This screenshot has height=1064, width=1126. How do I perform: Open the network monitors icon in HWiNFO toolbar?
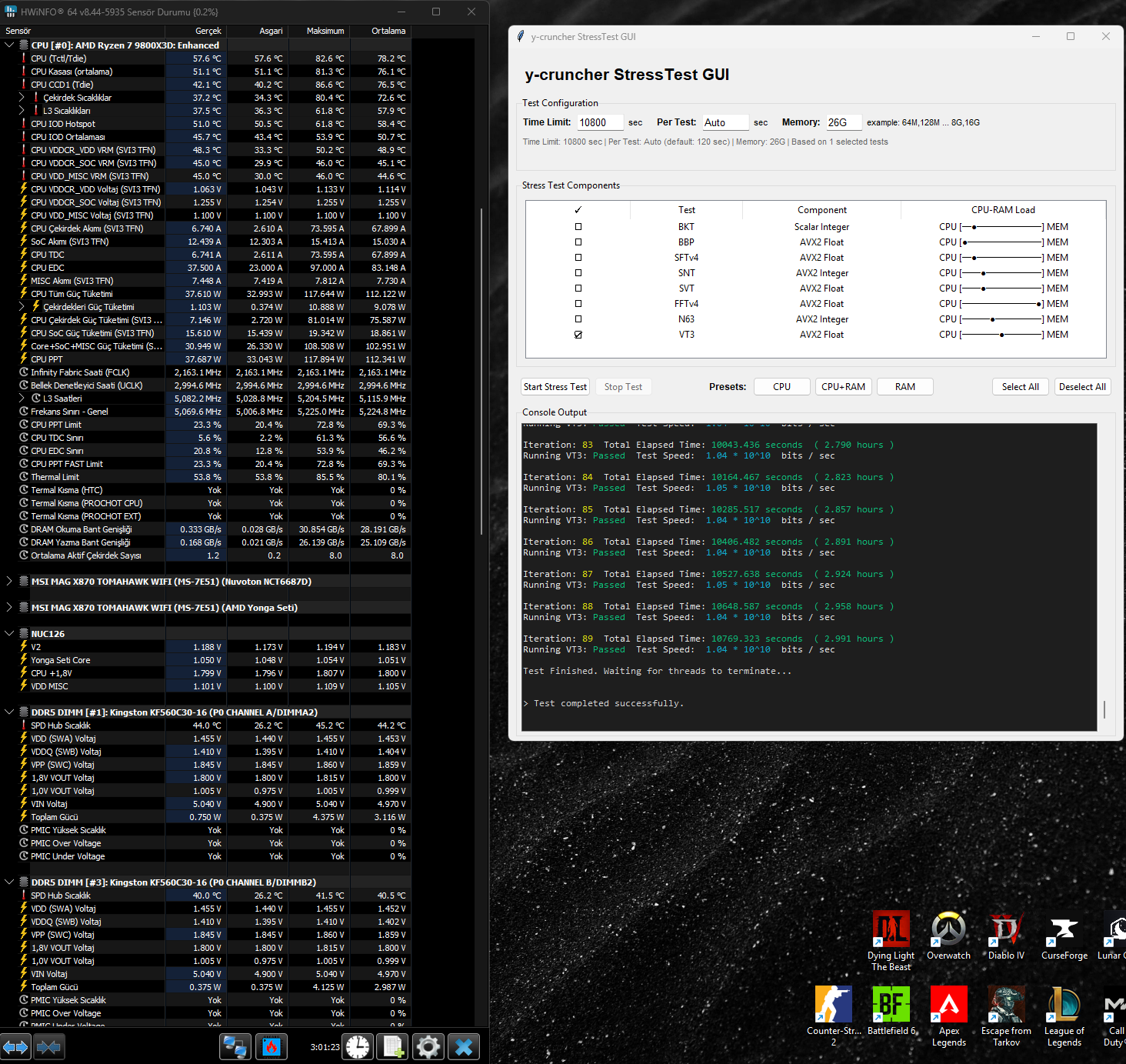pos(235,1047)
